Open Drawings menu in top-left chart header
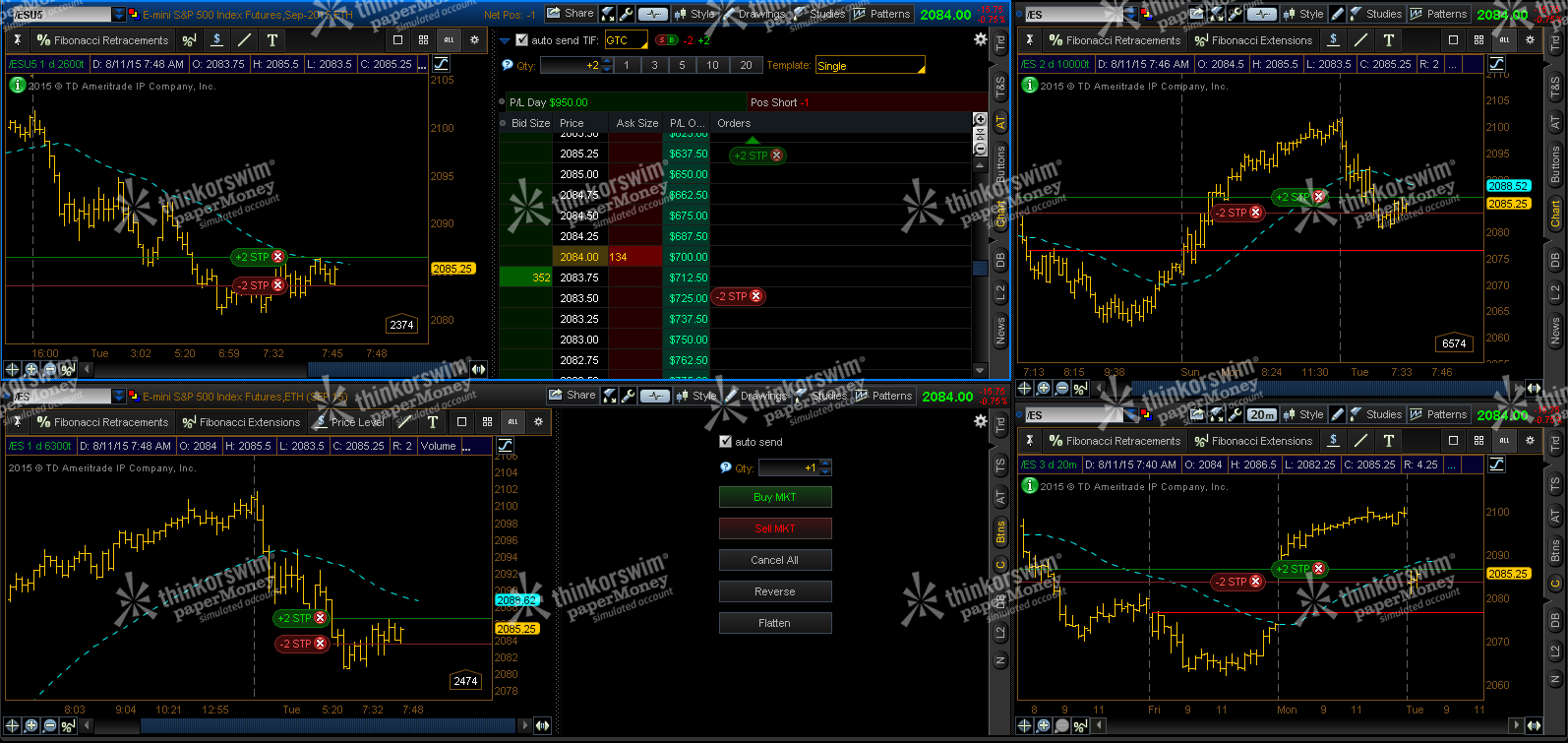The image size is (1568, 743). tap(755, 14)
